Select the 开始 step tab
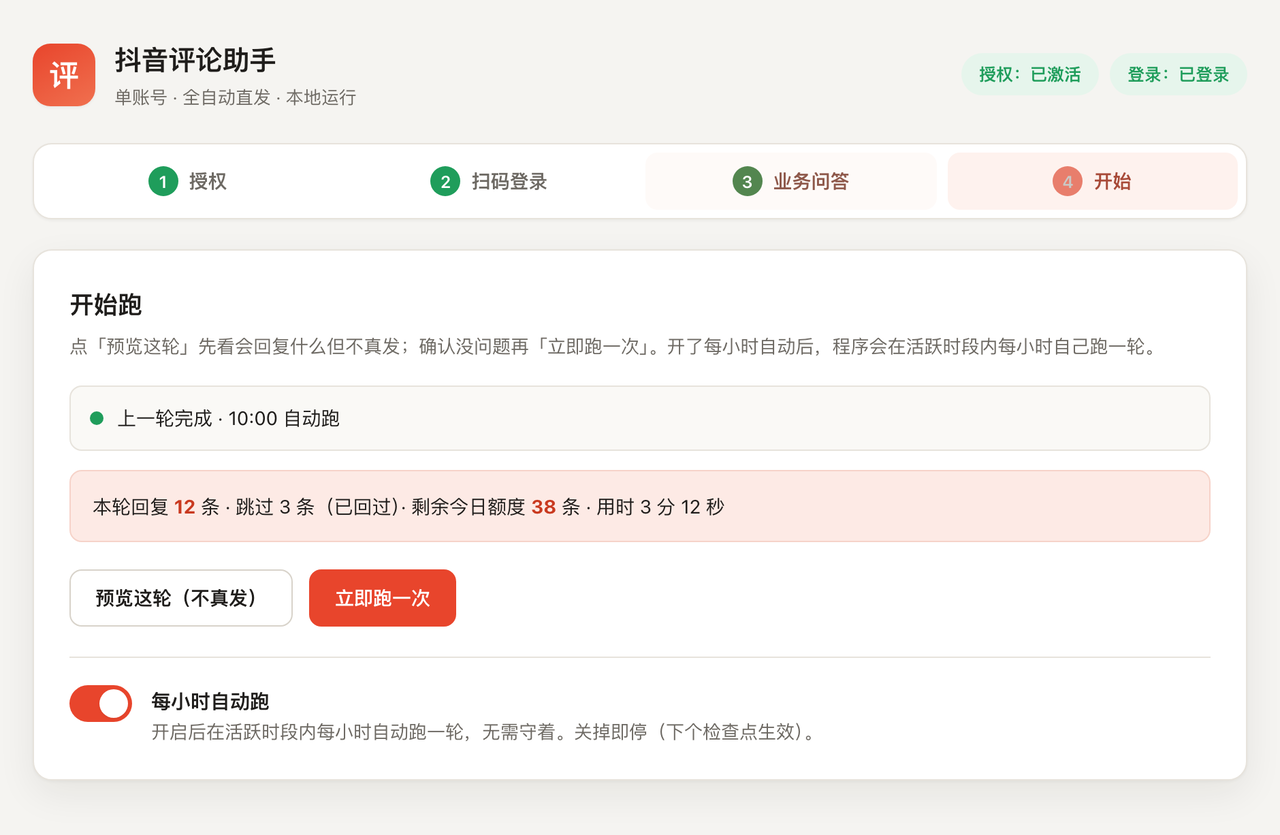Screen dimensions: 1280x835 1092,181
